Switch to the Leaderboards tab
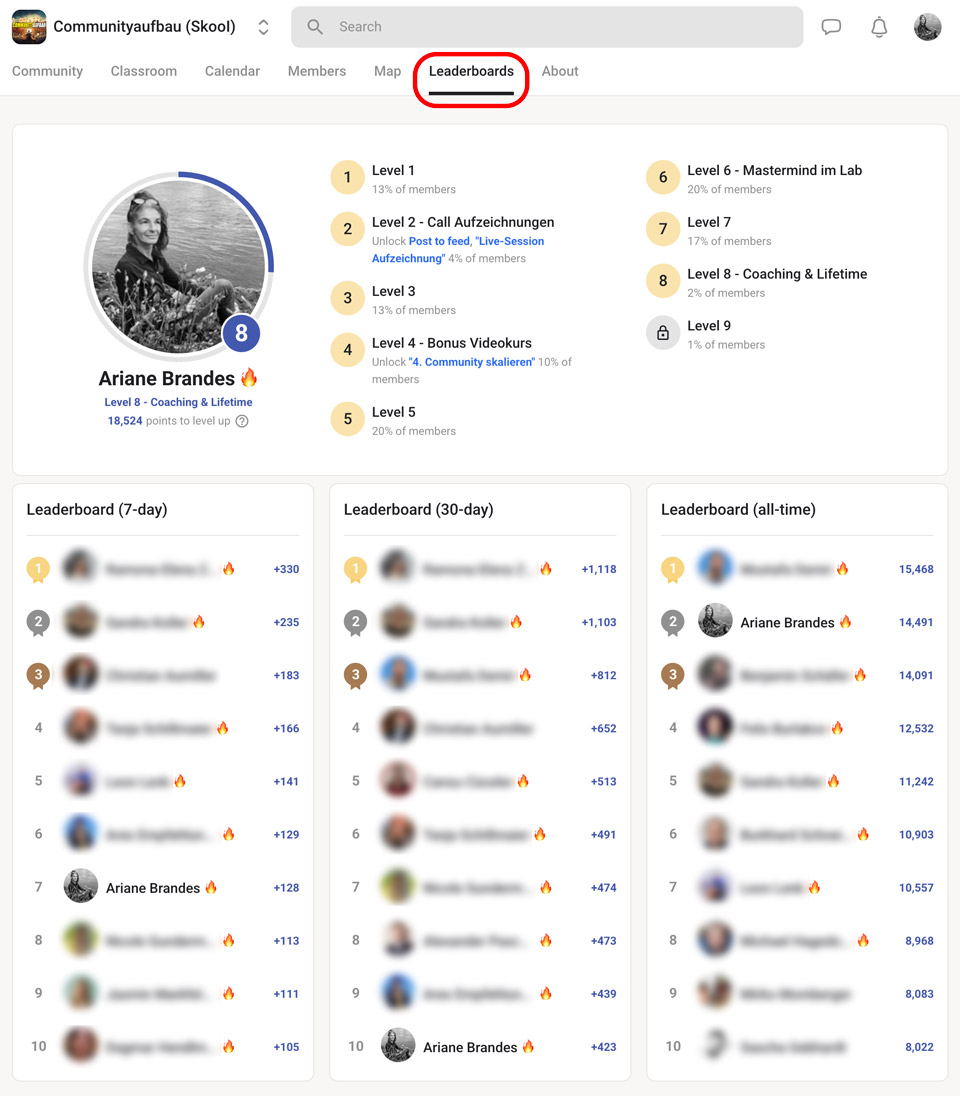The height and width of the screenshot is (1096, 960). [471, 71]
